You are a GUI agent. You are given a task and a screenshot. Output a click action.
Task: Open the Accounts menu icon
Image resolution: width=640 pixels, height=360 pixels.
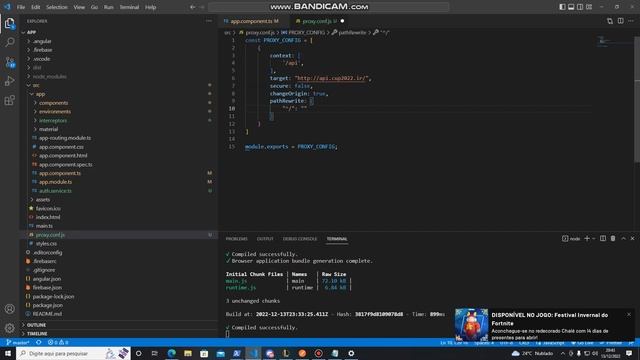(x=9, y=309)
